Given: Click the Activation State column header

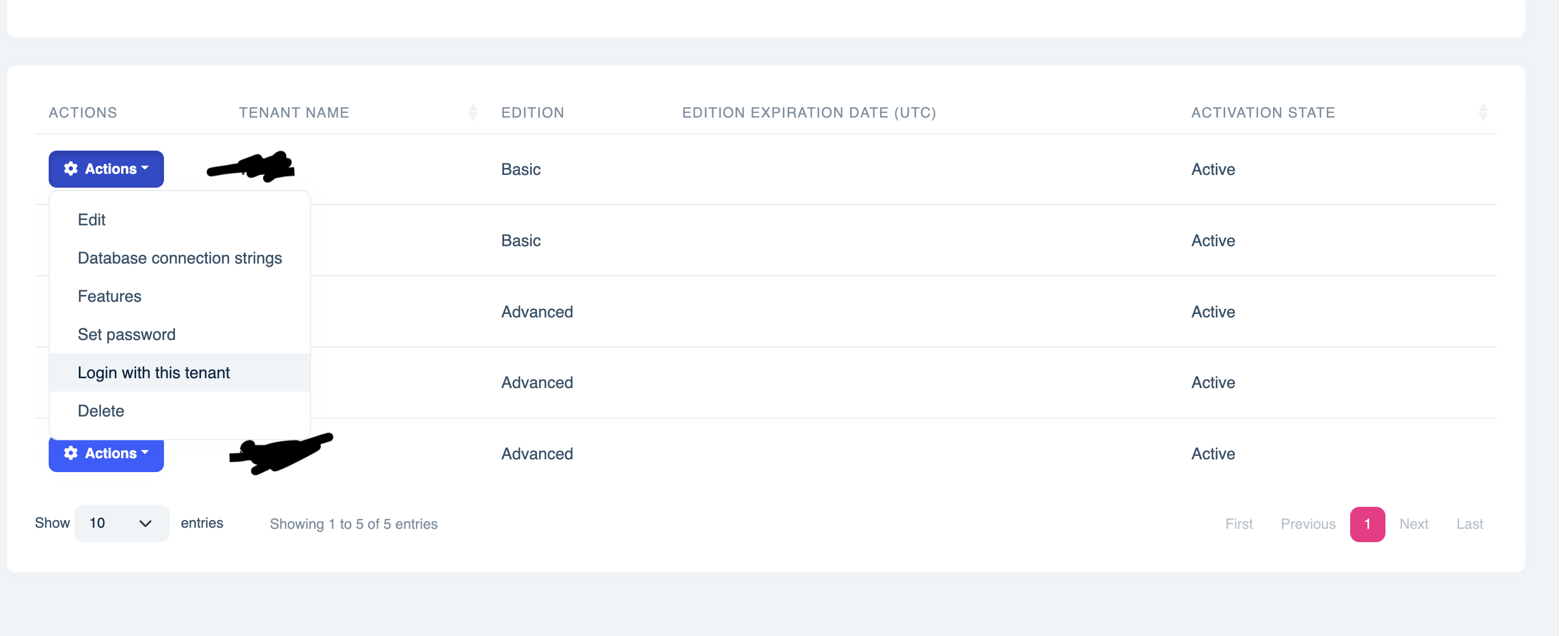Looking at the screenshot, I should [x=1263, y=112].
